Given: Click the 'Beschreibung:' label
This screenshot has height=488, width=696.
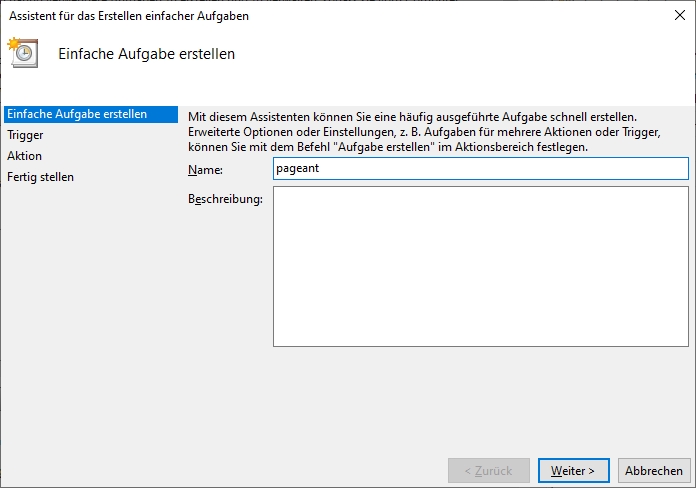Looking at the screenshot, I should 225,199.
